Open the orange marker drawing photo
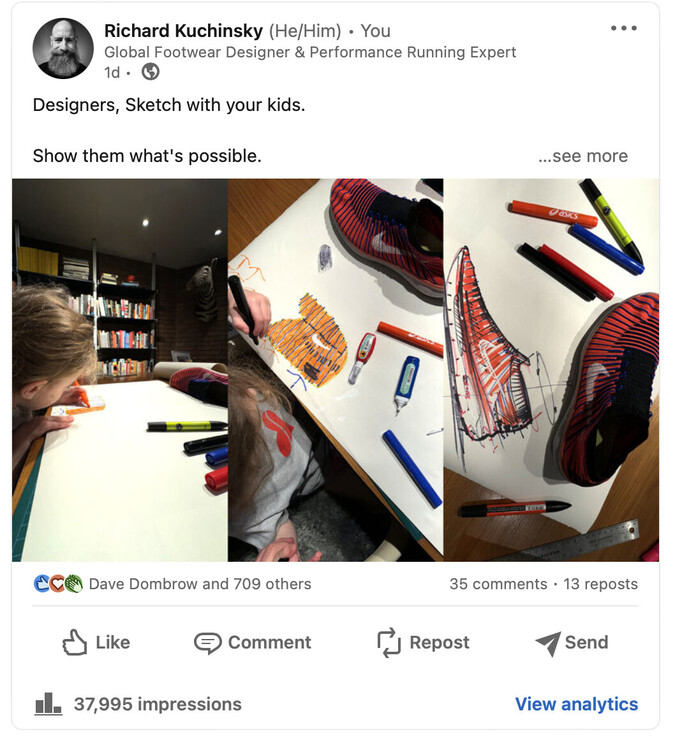 point(336,370)
